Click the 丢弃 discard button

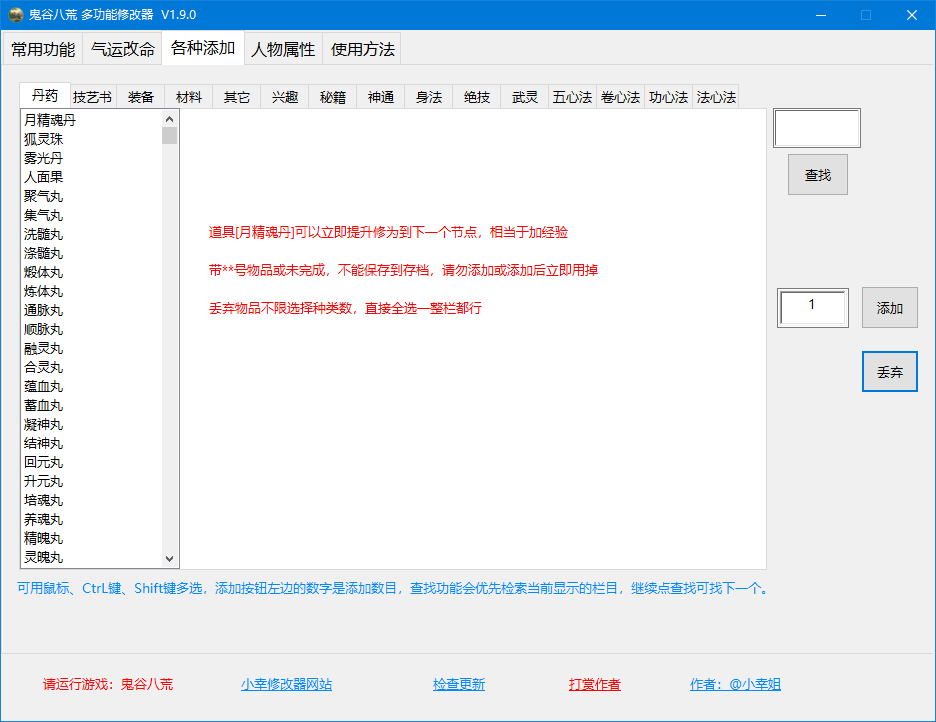[889, 372]
